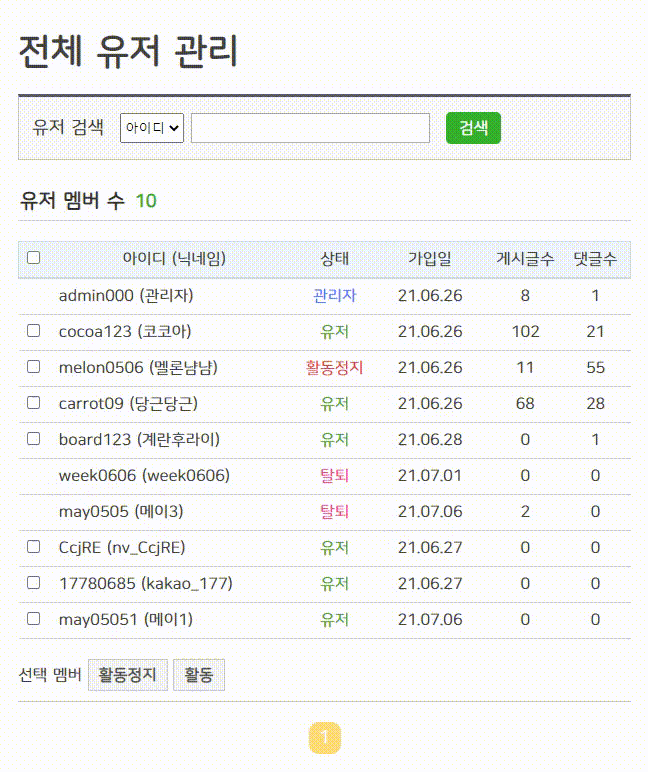Click the 유저 status of cocoa123

click(x=334, y=331)
